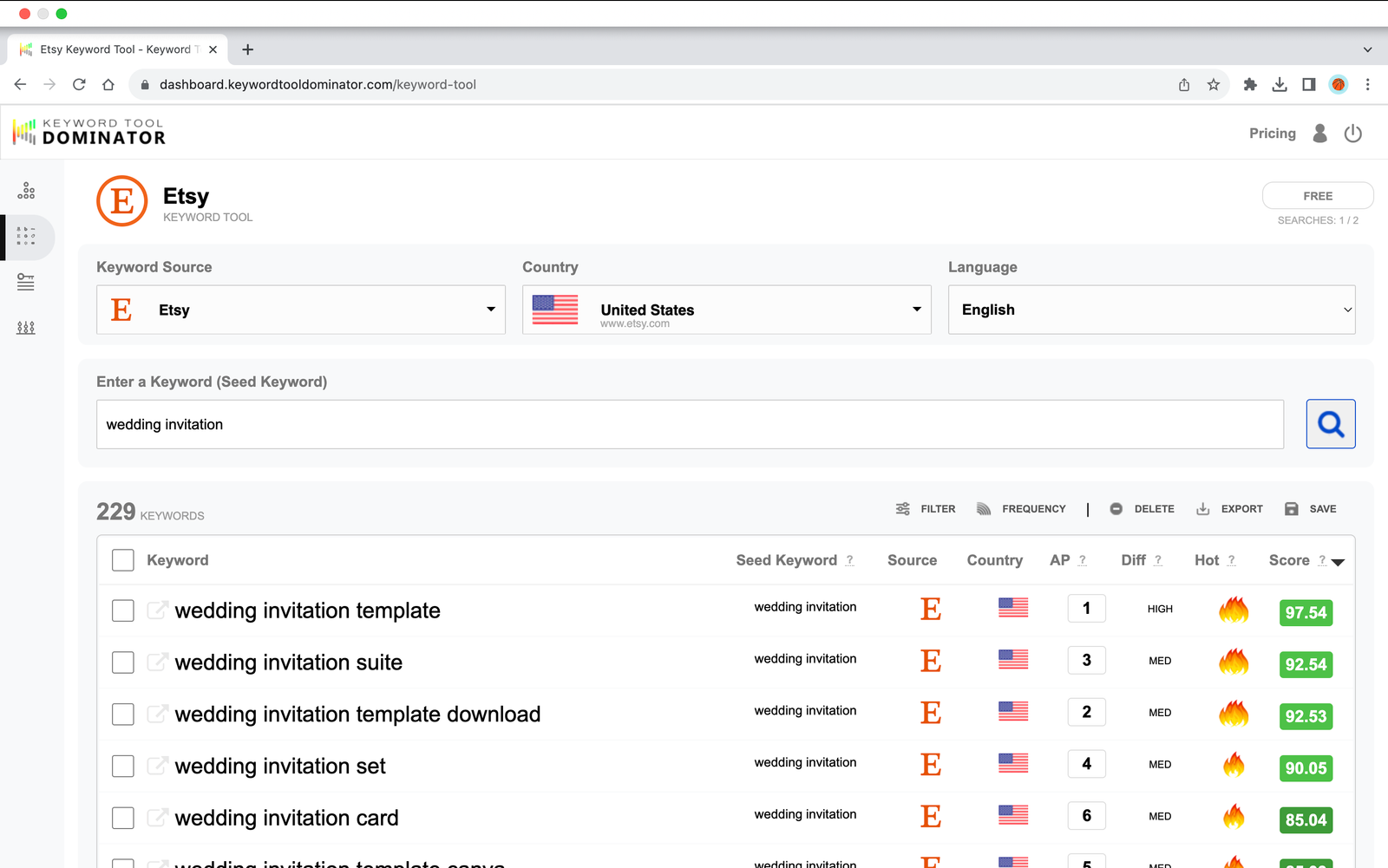Click the wedding invitation template keyword
The width and height of the screenshot is (1388, 868).
[x=308, y=610]
